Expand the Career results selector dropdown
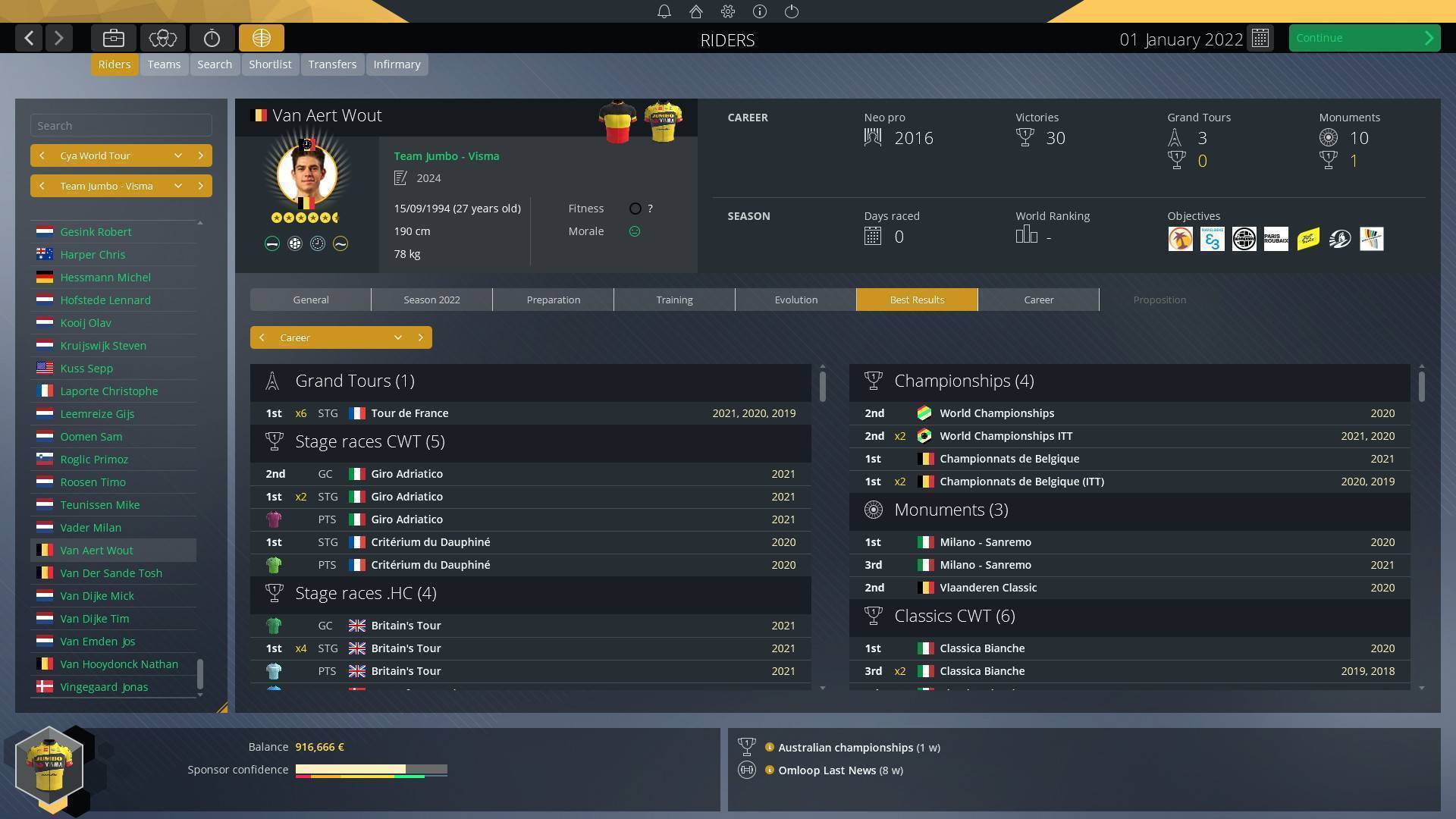The image size is (1456, 819). [398, 337]
